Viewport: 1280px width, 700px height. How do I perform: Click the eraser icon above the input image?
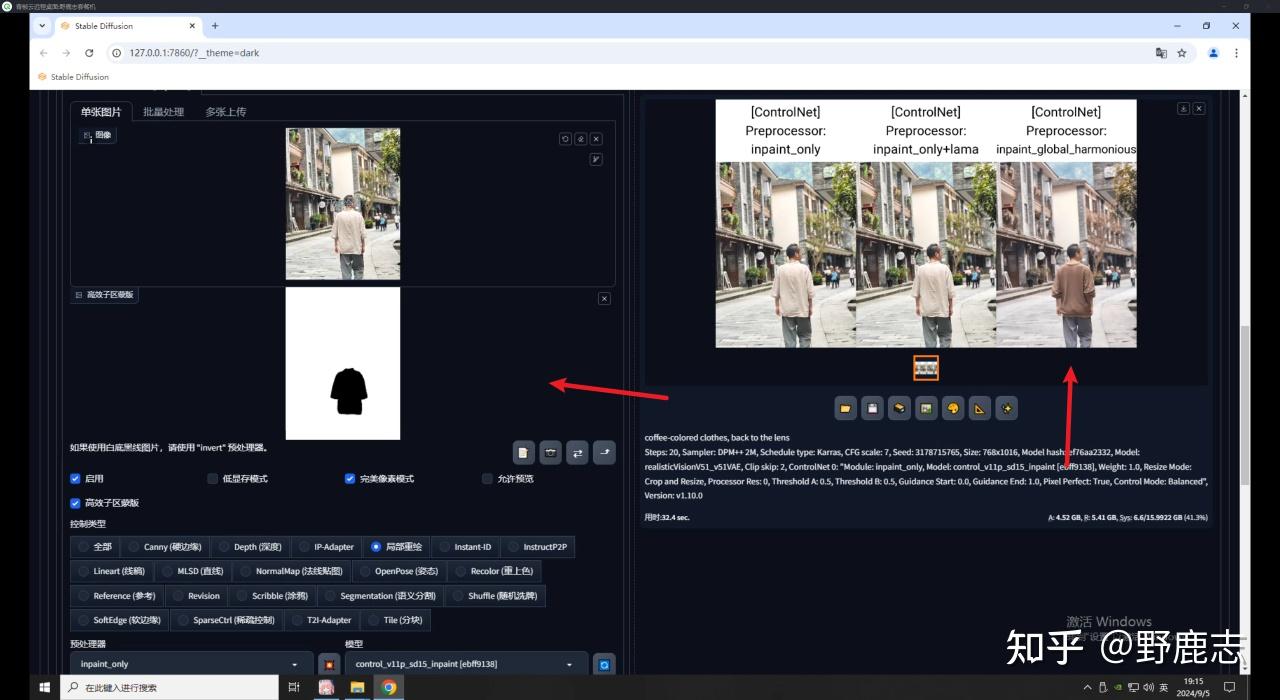tap(580, 139)
